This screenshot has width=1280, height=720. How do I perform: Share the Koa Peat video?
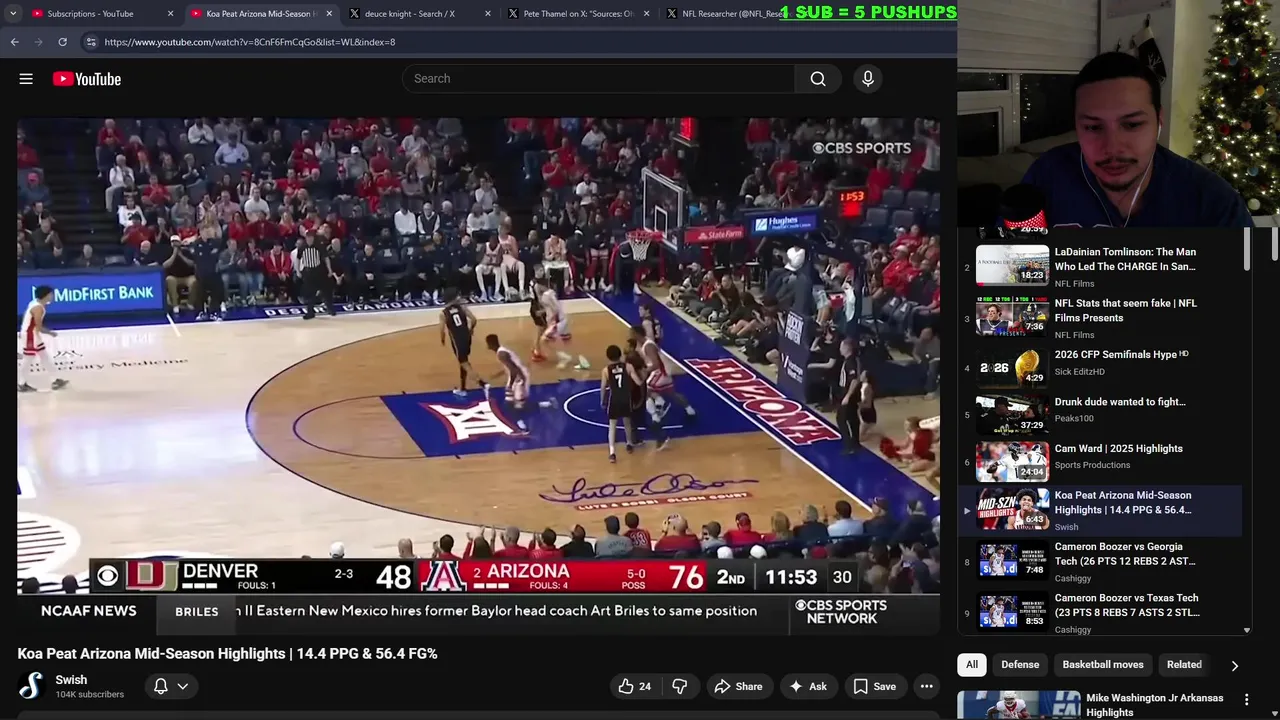point(738,686)
